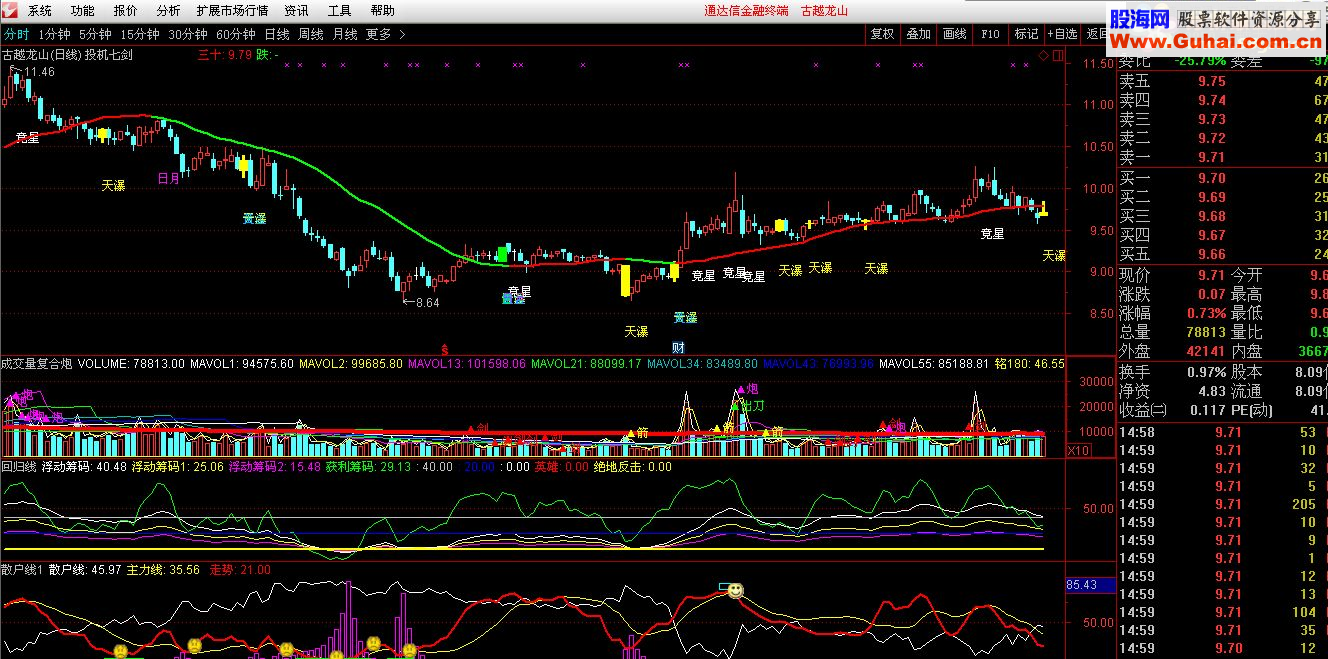Image resolution: width=1328 pixels, height=659 pixels.
Task: Open the 功能 menu
Action: (x=83, y=11)
